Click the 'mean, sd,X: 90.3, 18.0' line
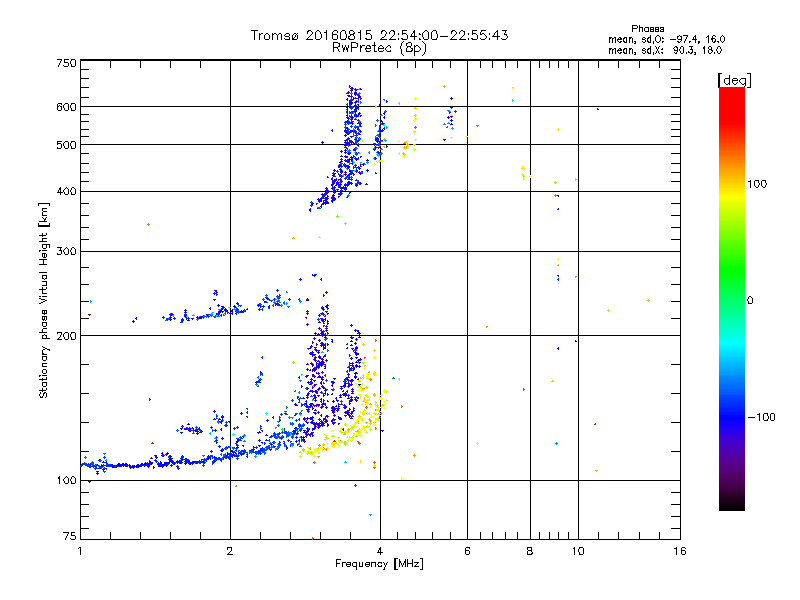 point(665,50)
